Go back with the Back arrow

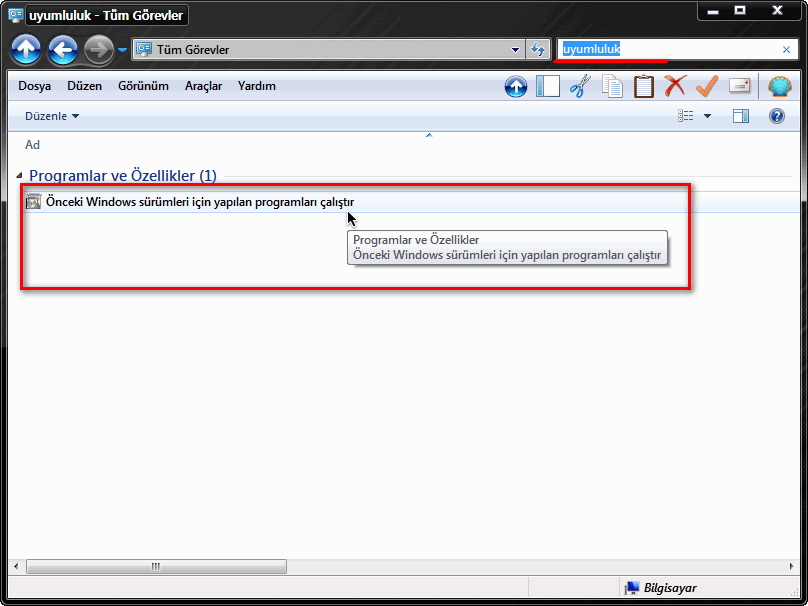pyautogui.click(x=63, y=50)
